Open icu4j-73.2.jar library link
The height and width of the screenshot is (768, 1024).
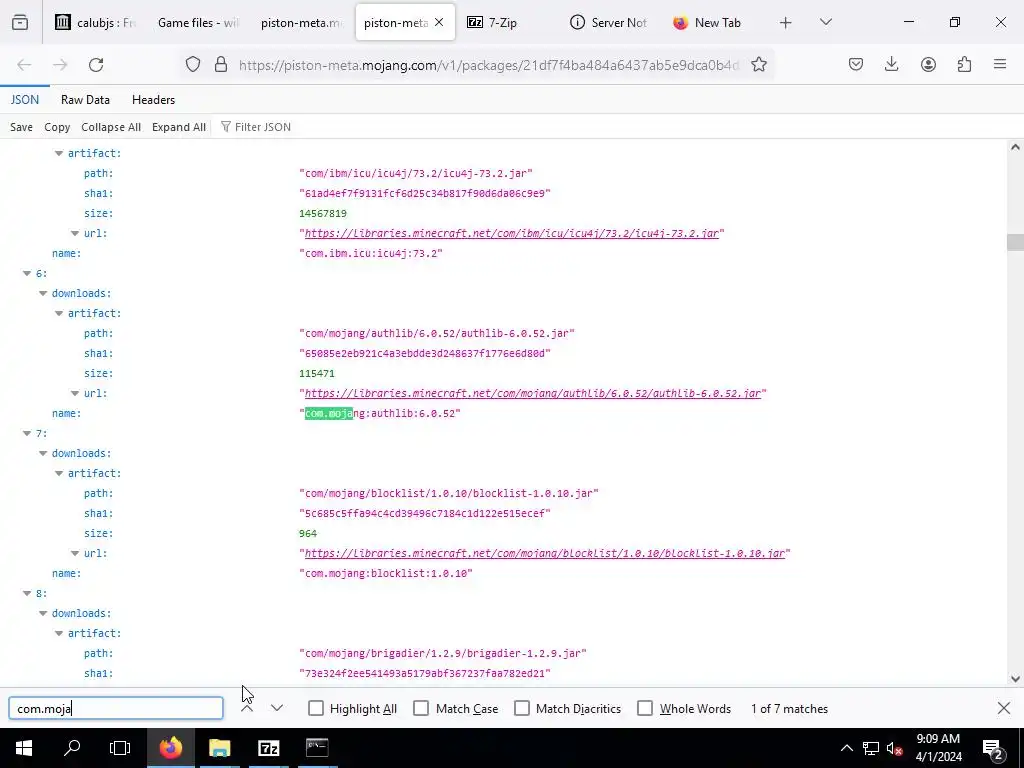511,234
